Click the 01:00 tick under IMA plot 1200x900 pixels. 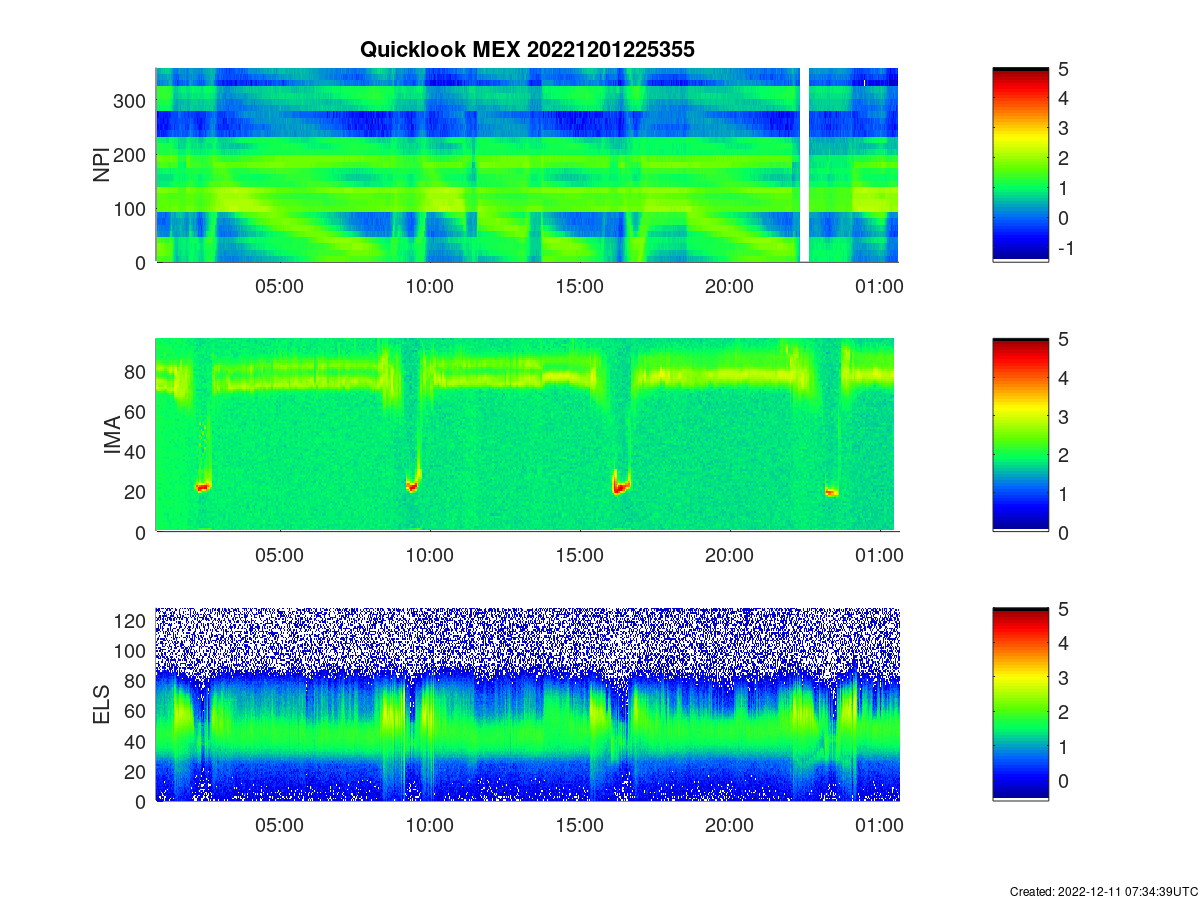pos(880,556)
